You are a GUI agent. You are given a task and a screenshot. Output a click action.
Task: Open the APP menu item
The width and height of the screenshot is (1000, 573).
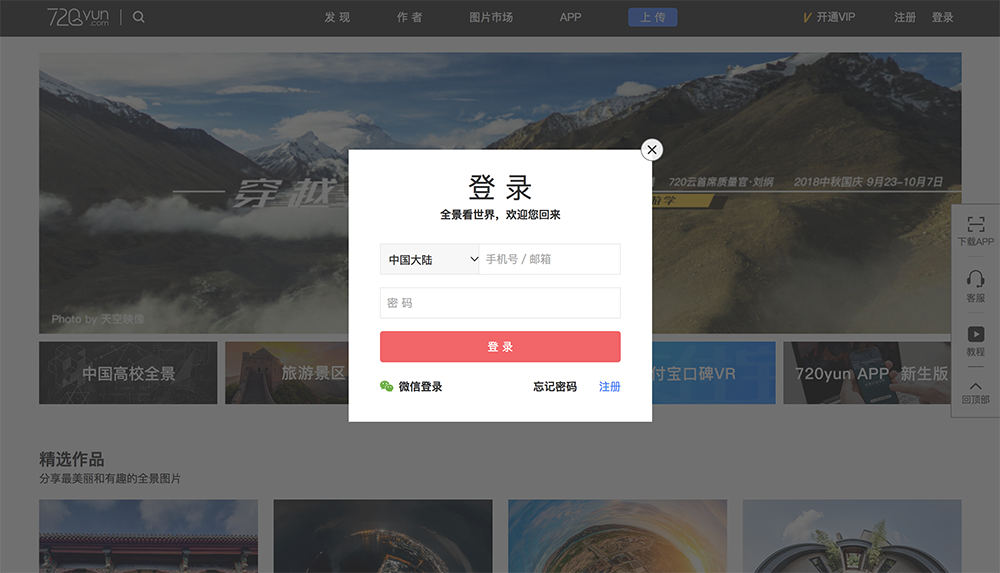[570, 17]
